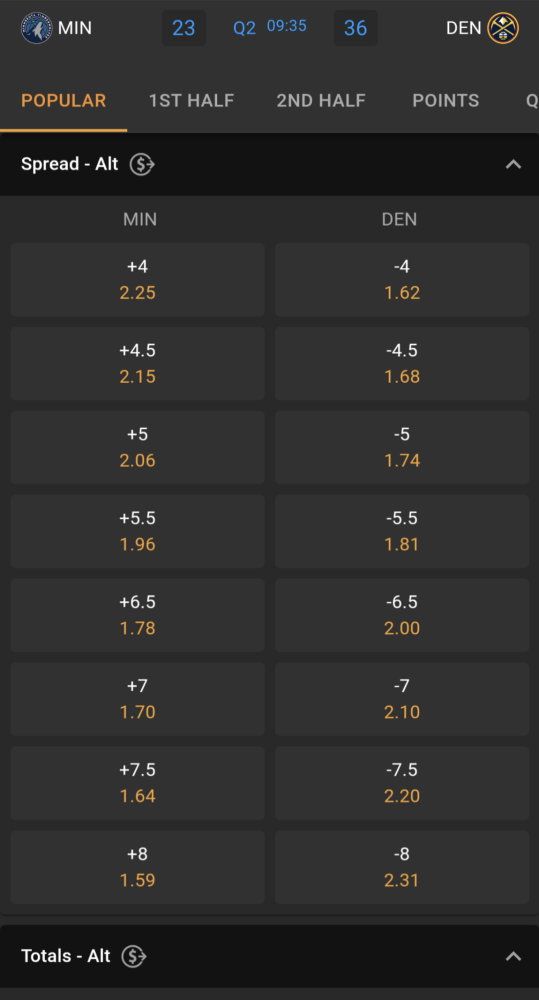Switch to the 1ST HALF tab
The height and width of the screenshot is (1000, 539).
pyautogui.click(x=191, y=101)
